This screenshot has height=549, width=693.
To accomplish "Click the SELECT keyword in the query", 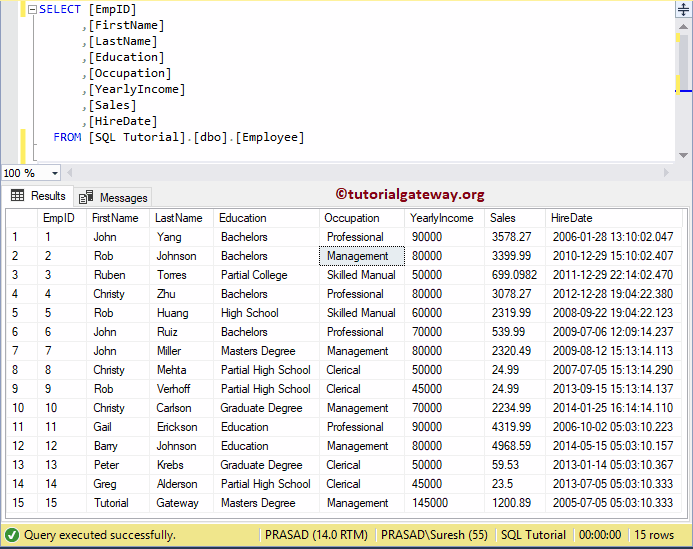I will (x=60, y=9).
